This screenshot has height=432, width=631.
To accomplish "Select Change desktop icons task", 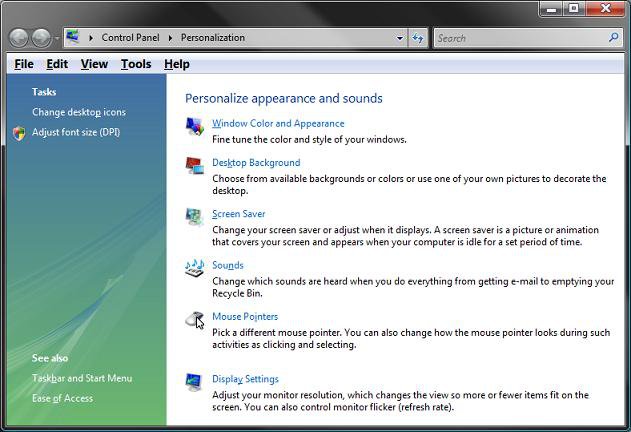I will pyautogui.click(x=79, y=112).
